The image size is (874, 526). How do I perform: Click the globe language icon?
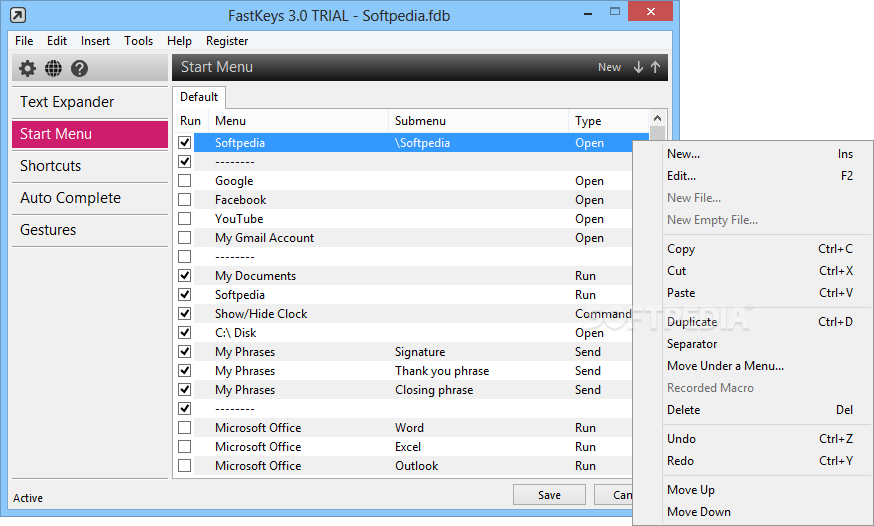pyautogui.click(x=54, y=69)
